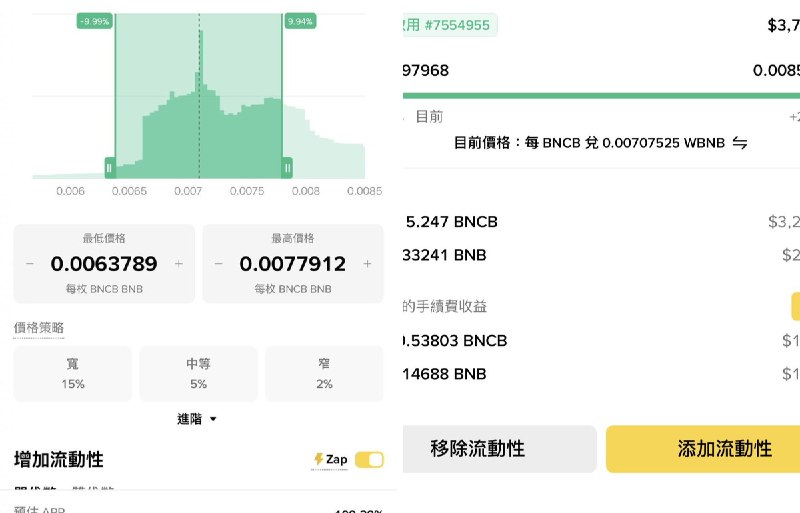800x513 pixels.
Task: Click the 0.0085 axis label on chart
Action: (x=364, y=191)
